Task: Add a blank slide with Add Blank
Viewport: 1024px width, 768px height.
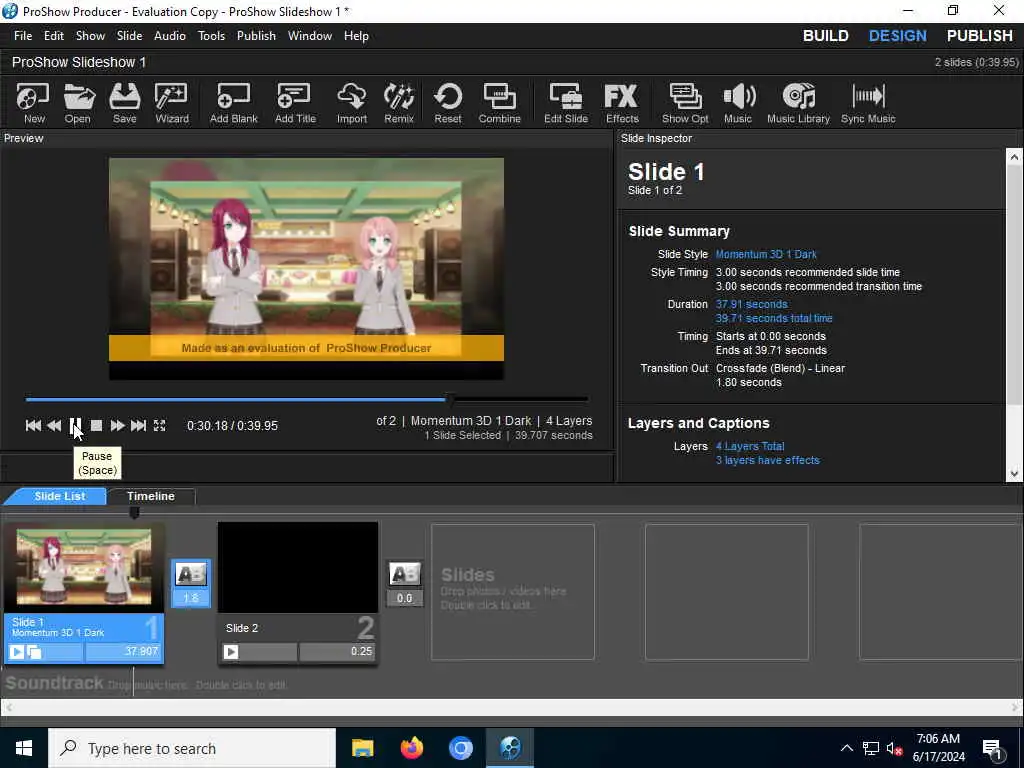Action: click(233, 103)
